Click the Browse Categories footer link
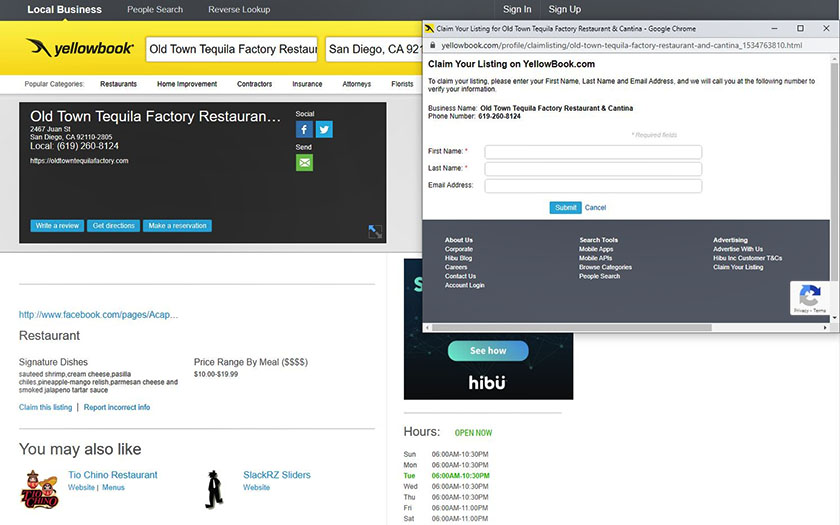 [x=605, y=267]
